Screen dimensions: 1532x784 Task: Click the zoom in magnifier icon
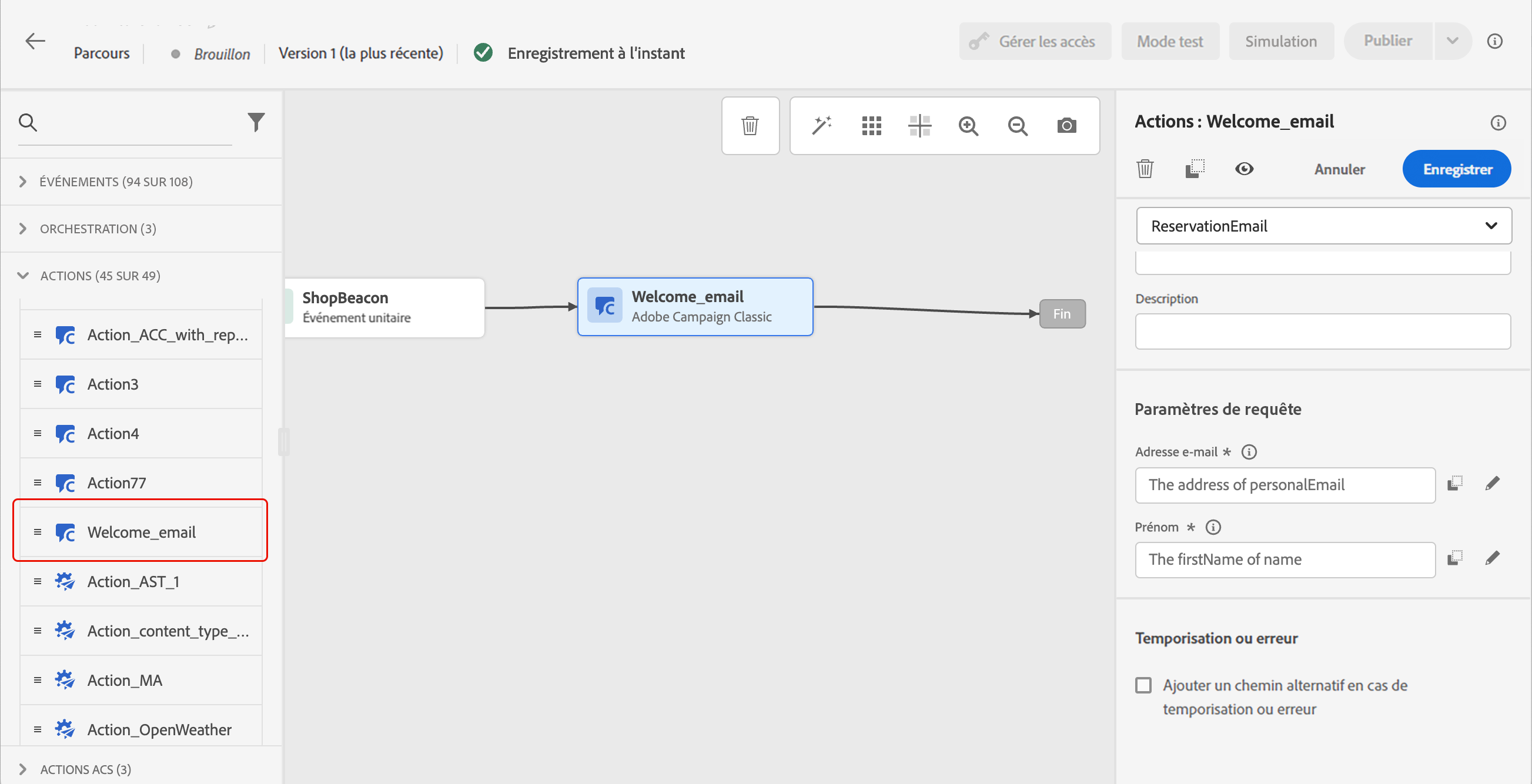pyautogui.click(x=968, y=125)
